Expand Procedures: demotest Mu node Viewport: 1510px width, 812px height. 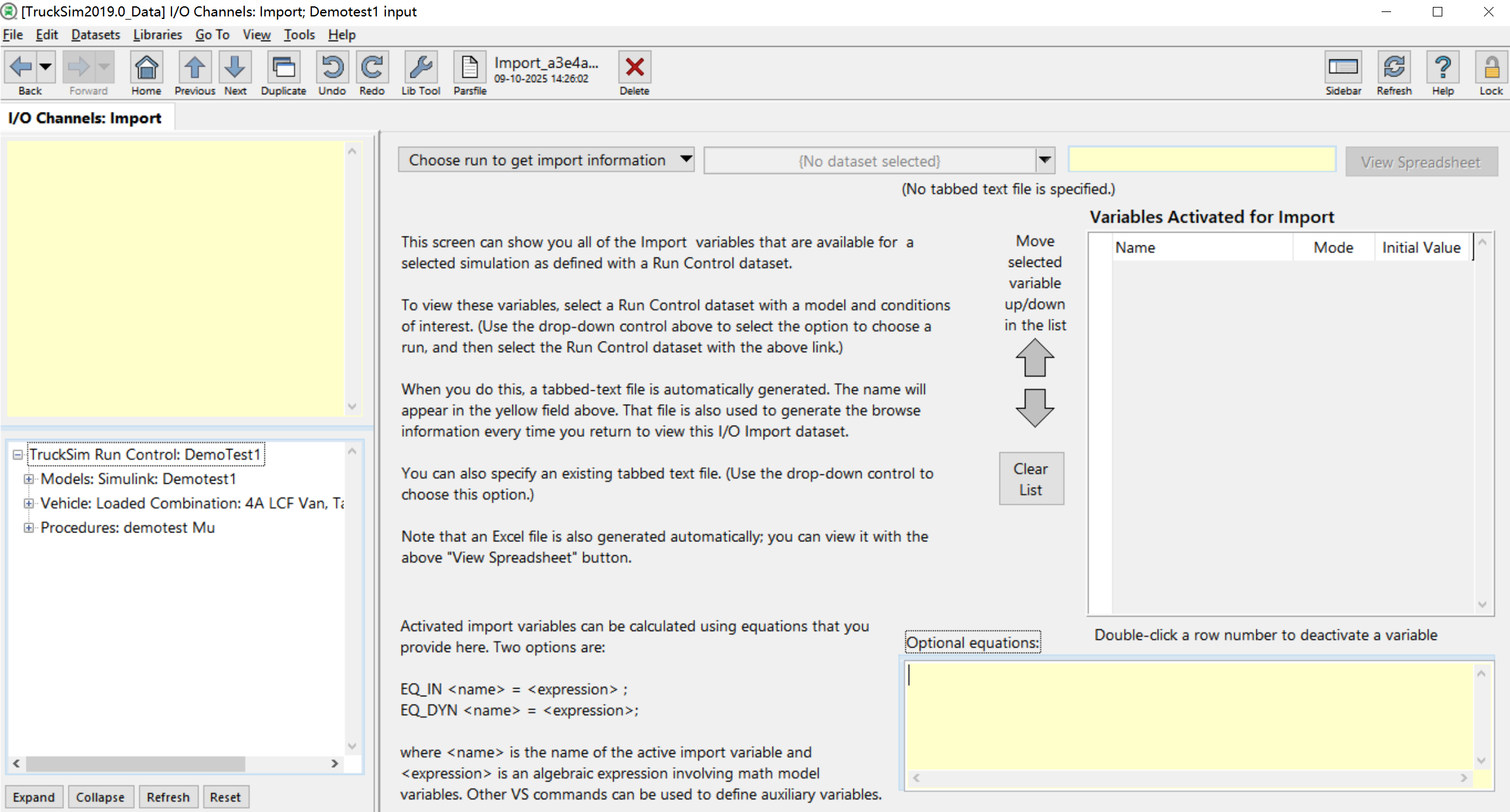click(x=28, y=527)
